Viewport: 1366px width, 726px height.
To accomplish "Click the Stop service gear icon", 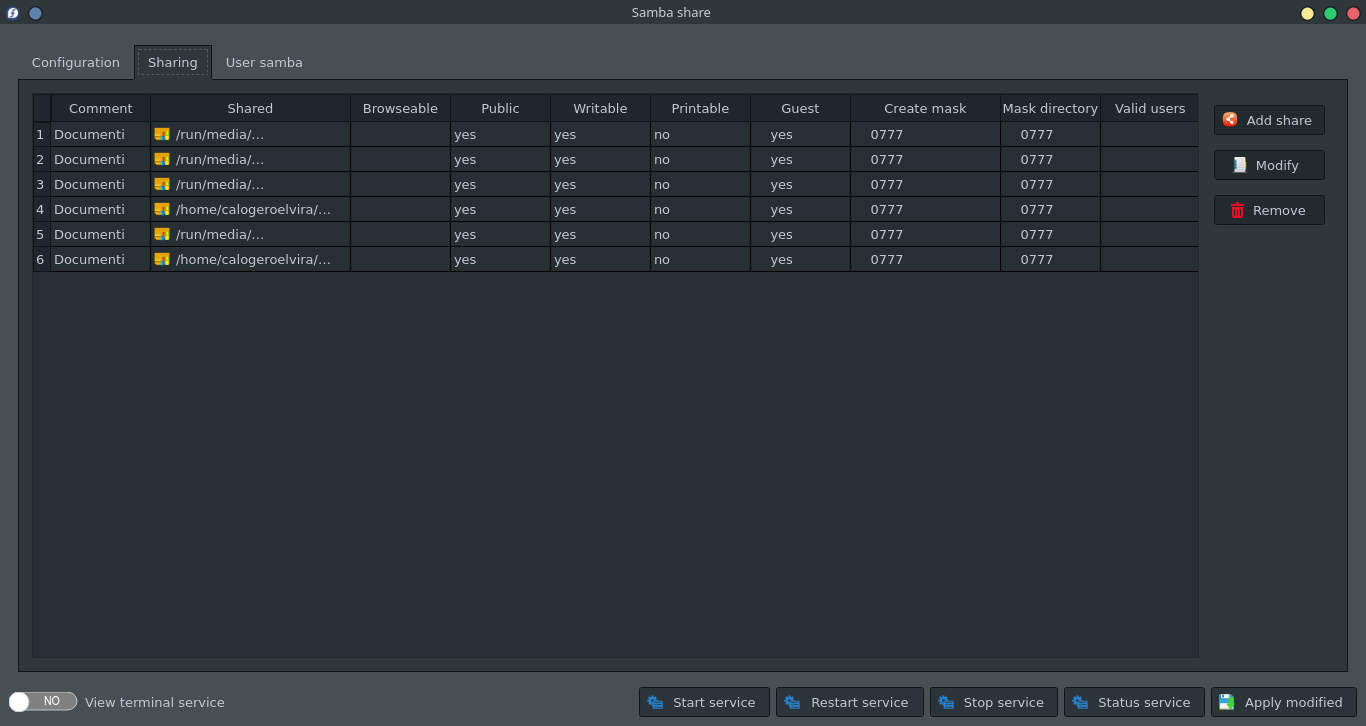I will (x=946, y=702).
